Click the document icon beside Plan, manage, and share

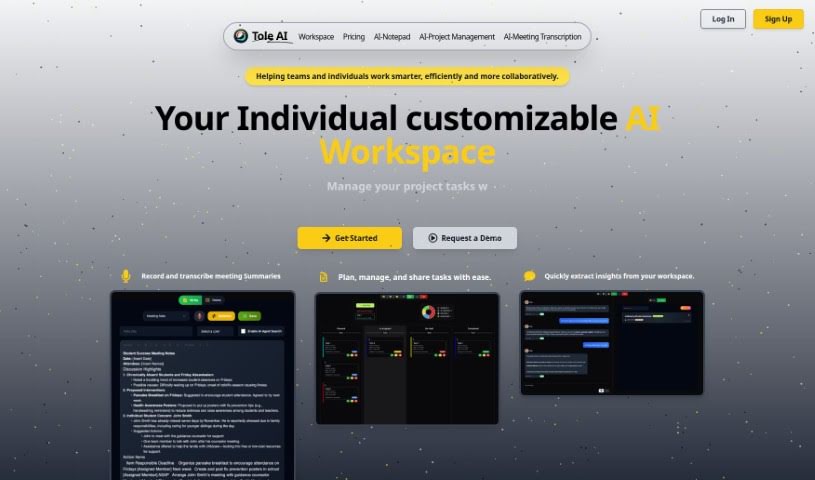pos(323,276)
